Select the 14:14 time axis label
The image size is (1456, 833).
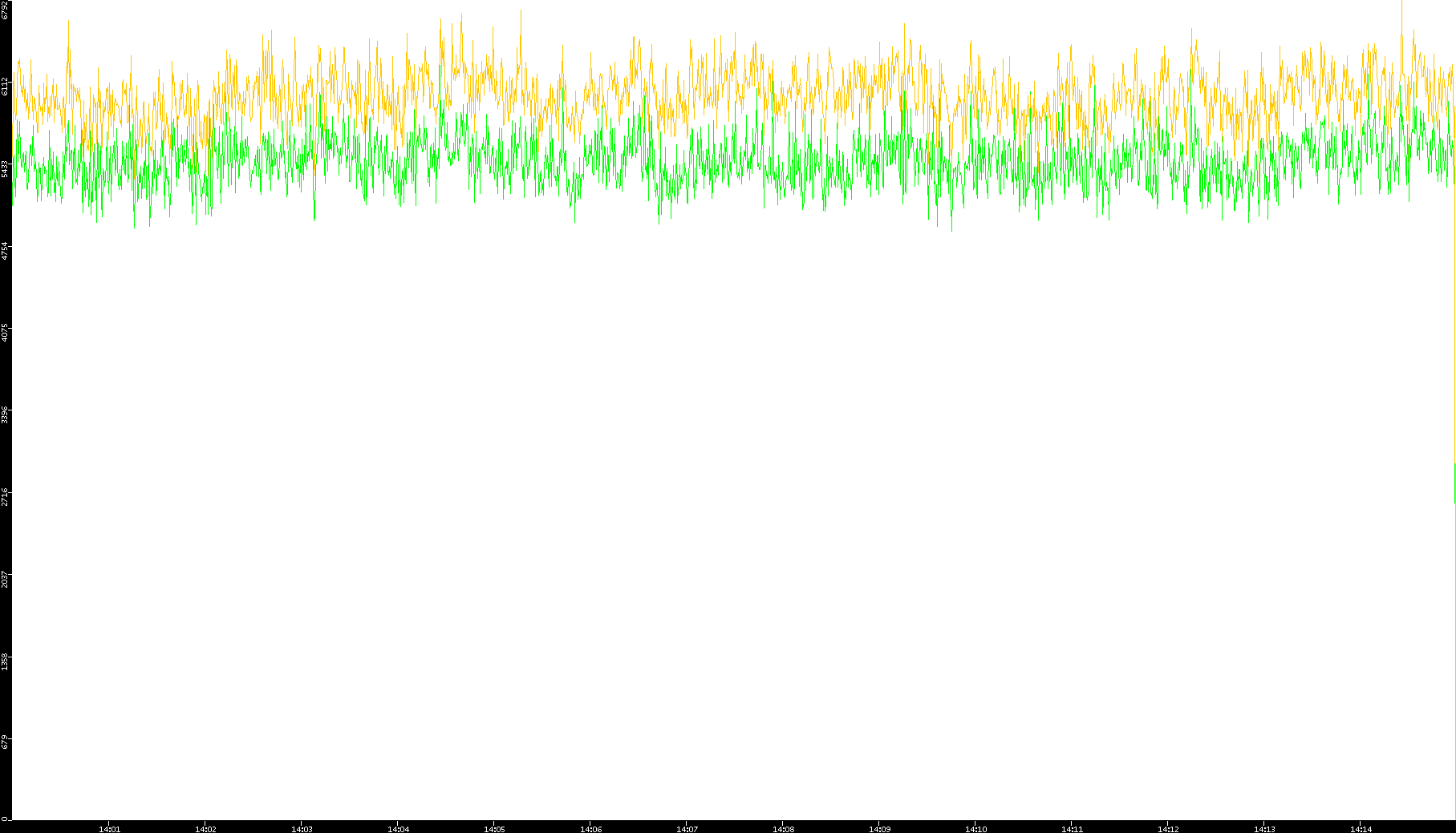[1361, 829]
